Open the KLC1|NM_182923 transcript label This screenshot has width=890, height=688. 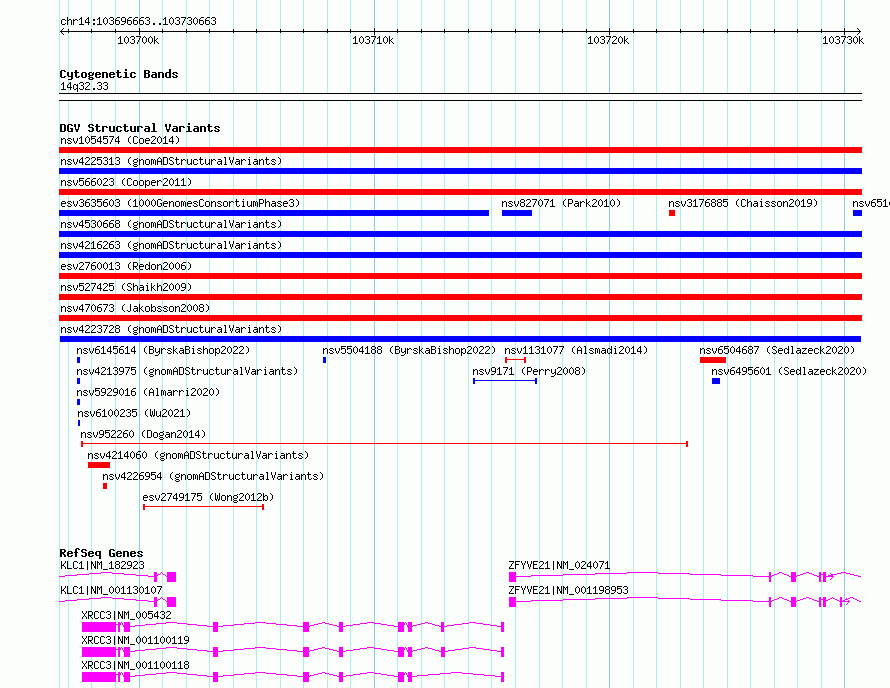point(102,565)
